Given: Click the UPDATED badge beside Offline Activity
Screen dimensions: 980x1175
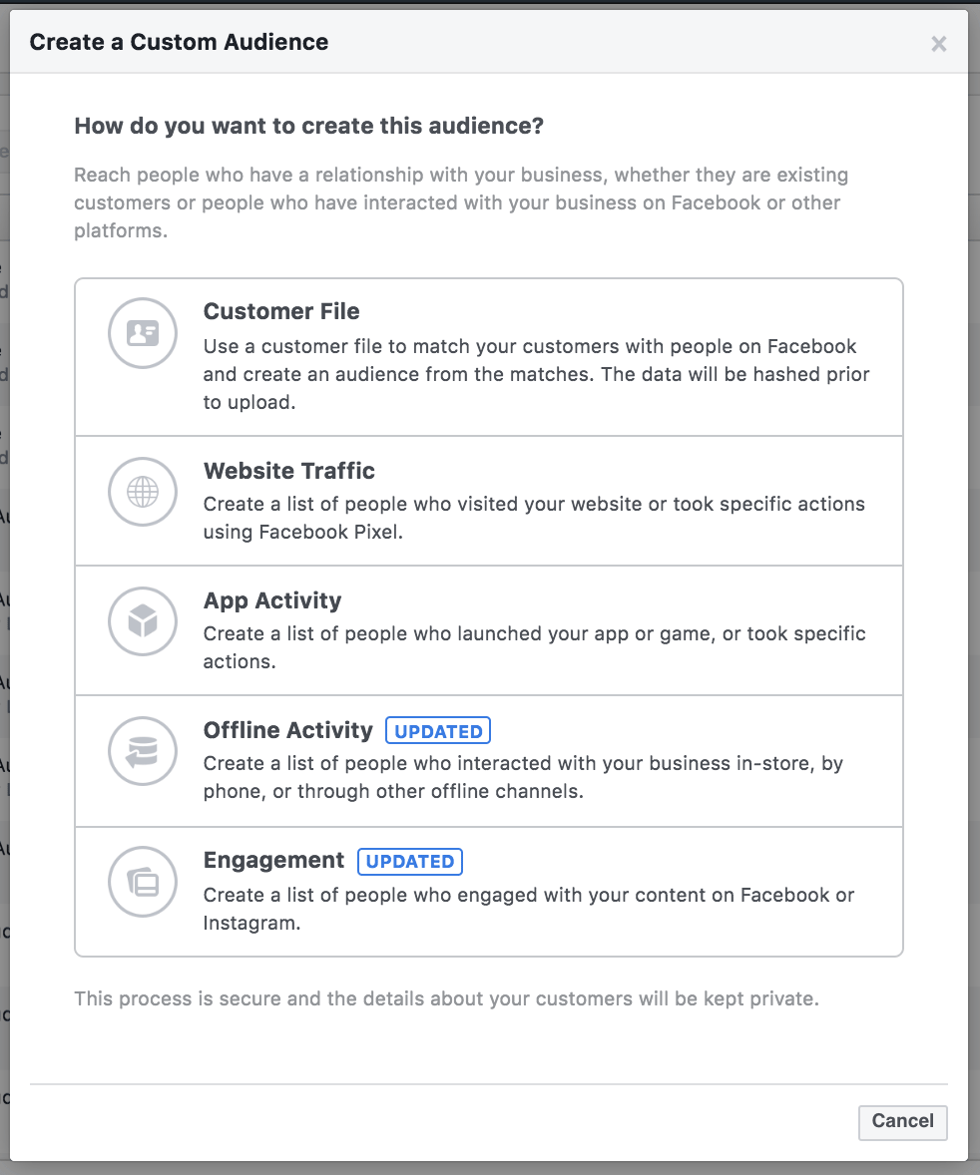Looking at the screenshot, I should coord(438,730).
